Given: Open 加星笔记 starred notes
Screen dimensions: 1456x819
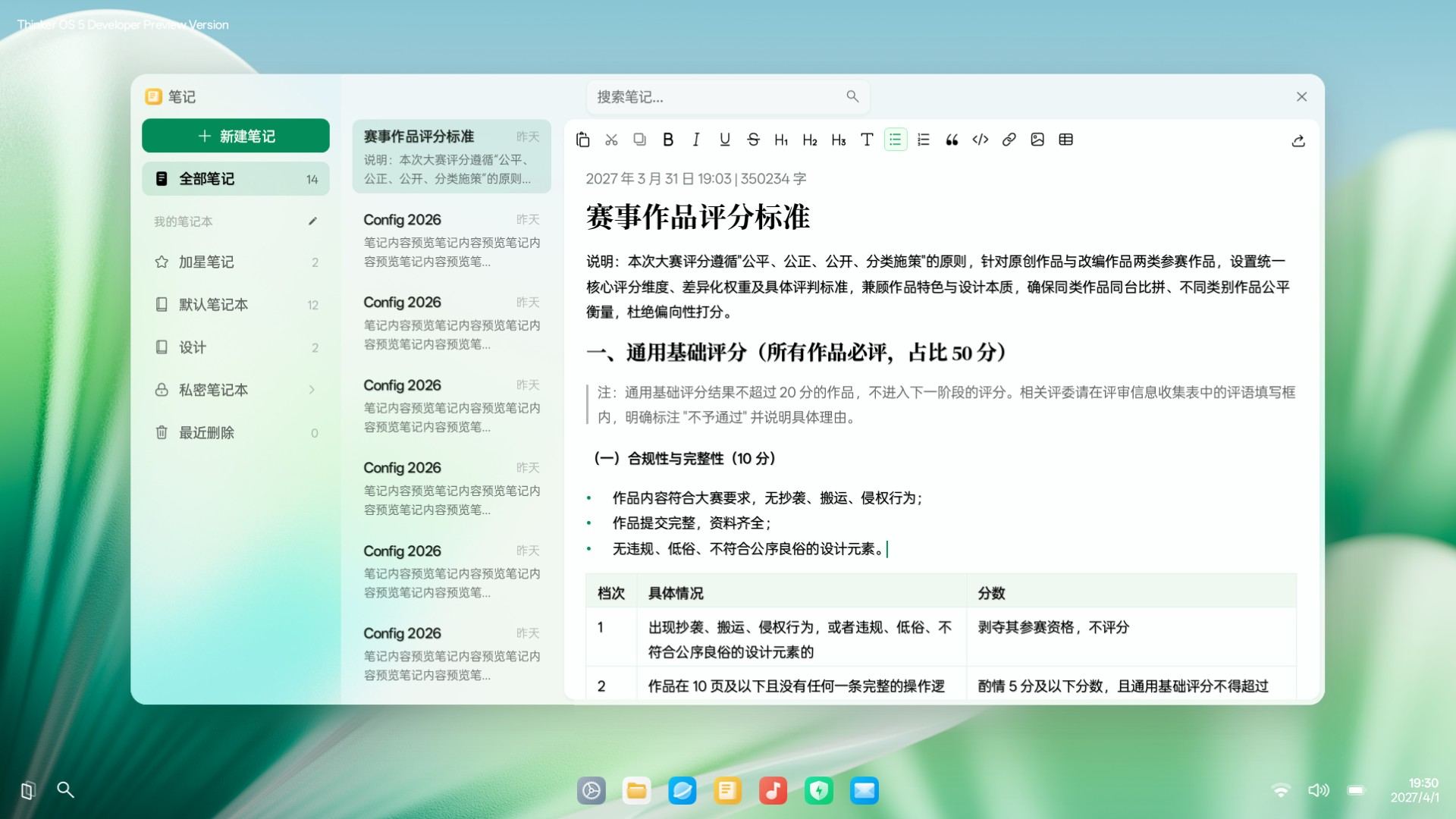Looking at the screenshot, I should click(236, 262).
